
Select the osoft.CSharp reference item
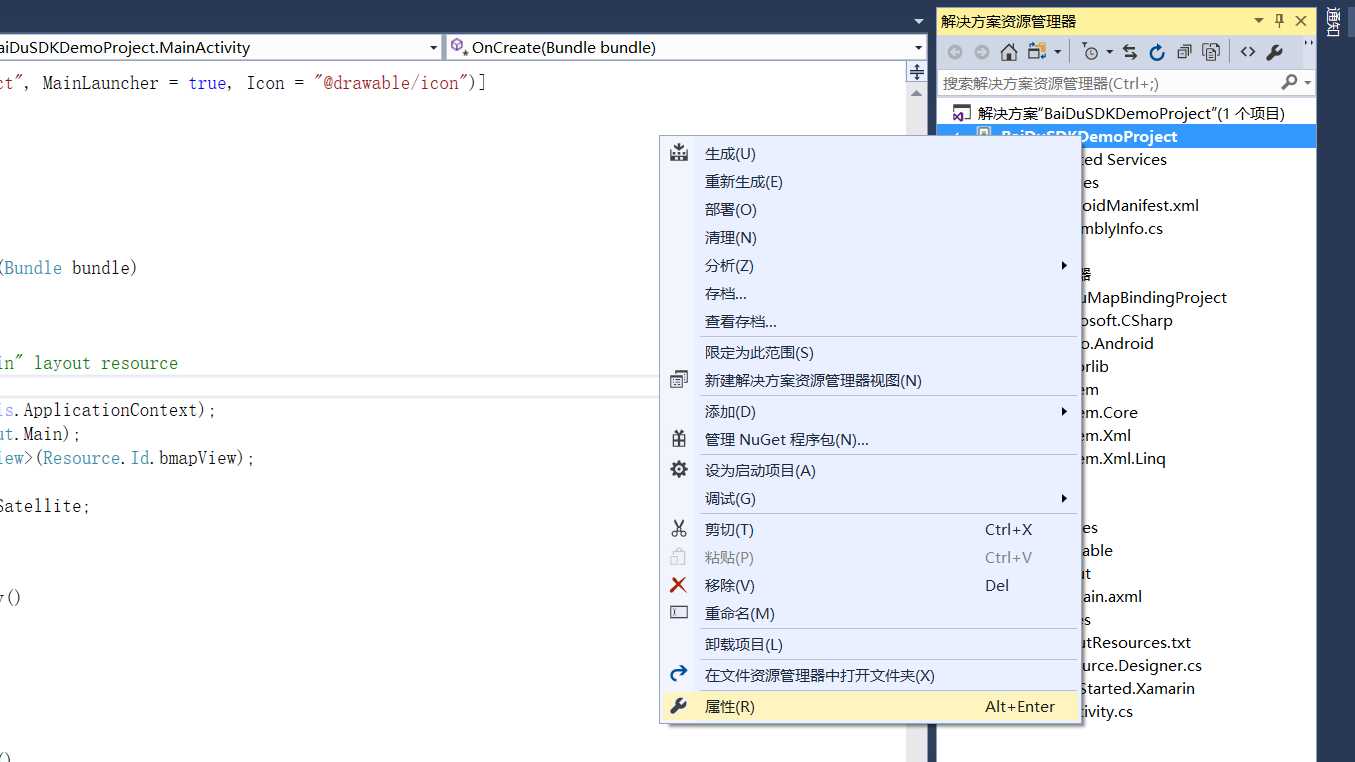click(1127, 320)
